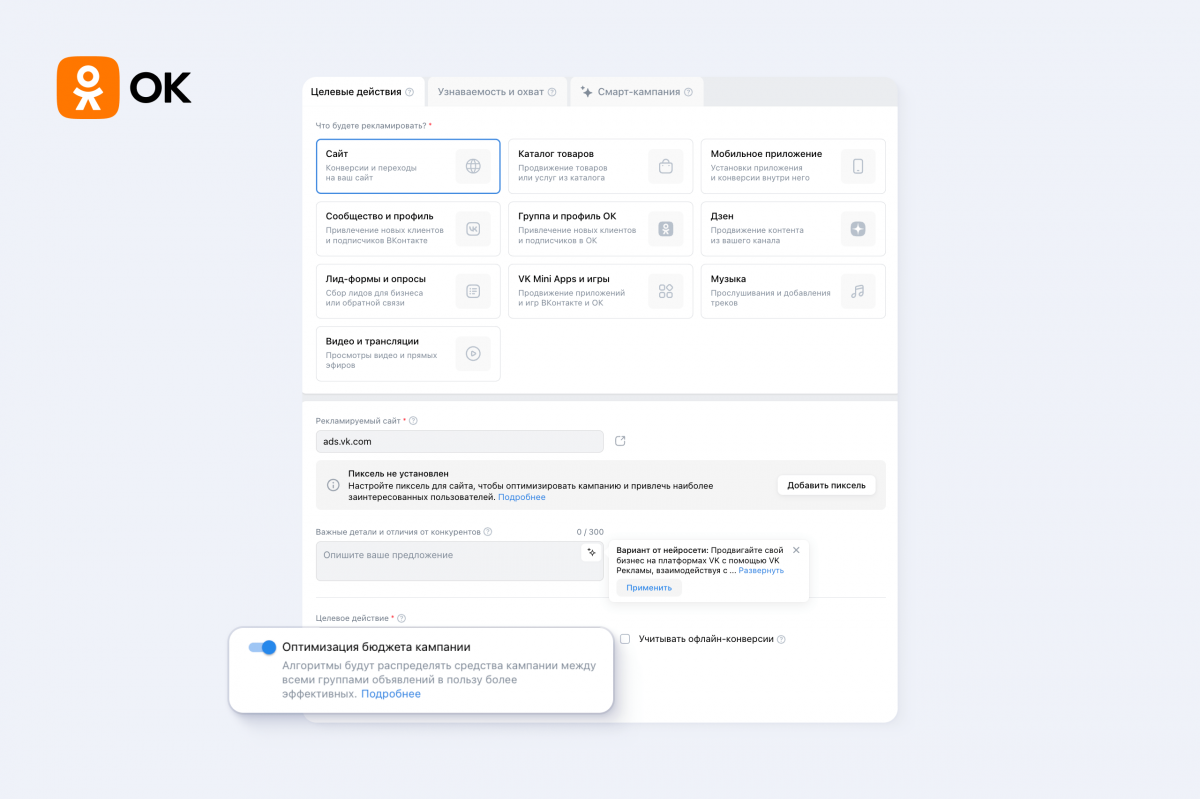The height and width of the screenshot is (799, 1200).
Task: Click help icon beside Рекламируемый сайт
Action: coord(413,421)
